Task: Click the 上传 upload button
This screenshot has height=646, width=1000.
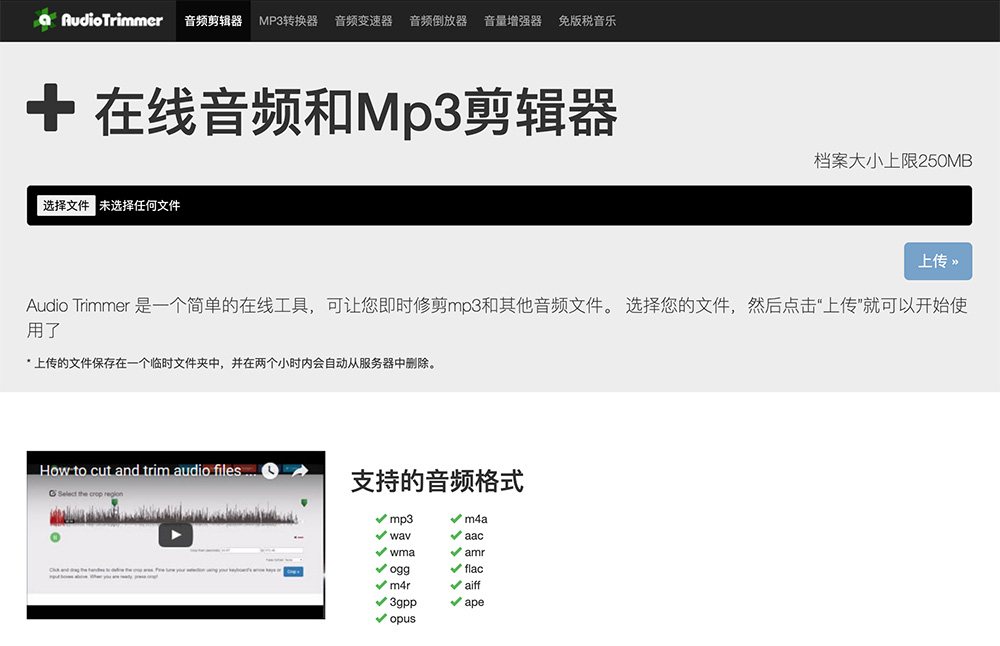Action: (x=938, y=261)
